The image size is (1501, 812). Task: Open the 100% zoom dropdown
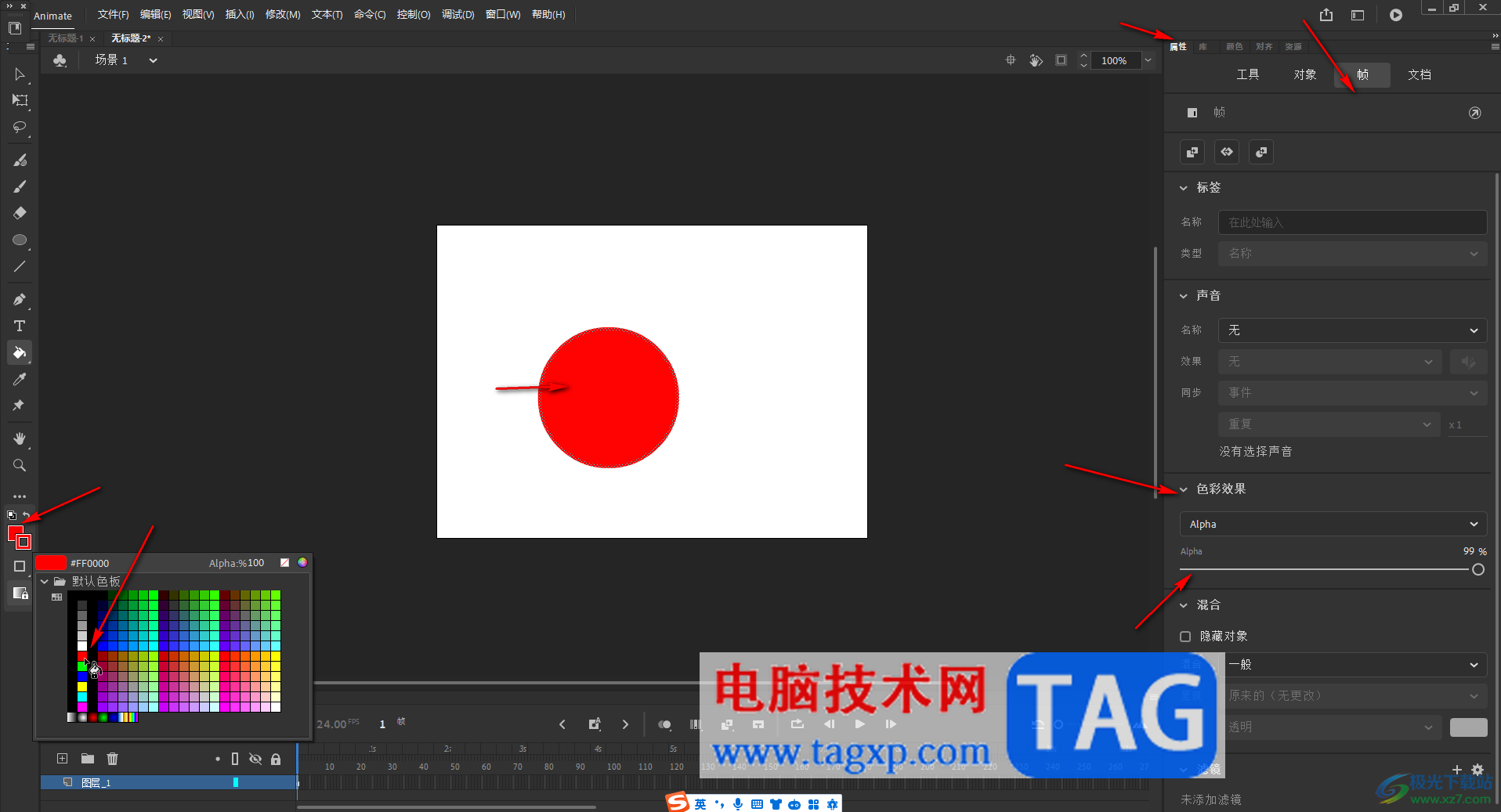[x=1148, y=60]
